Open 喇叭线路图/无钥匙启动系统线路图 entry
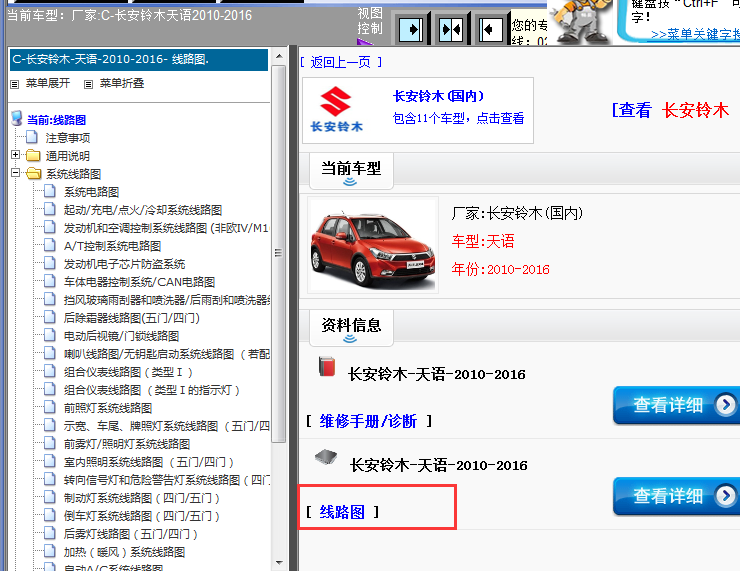 167,353
